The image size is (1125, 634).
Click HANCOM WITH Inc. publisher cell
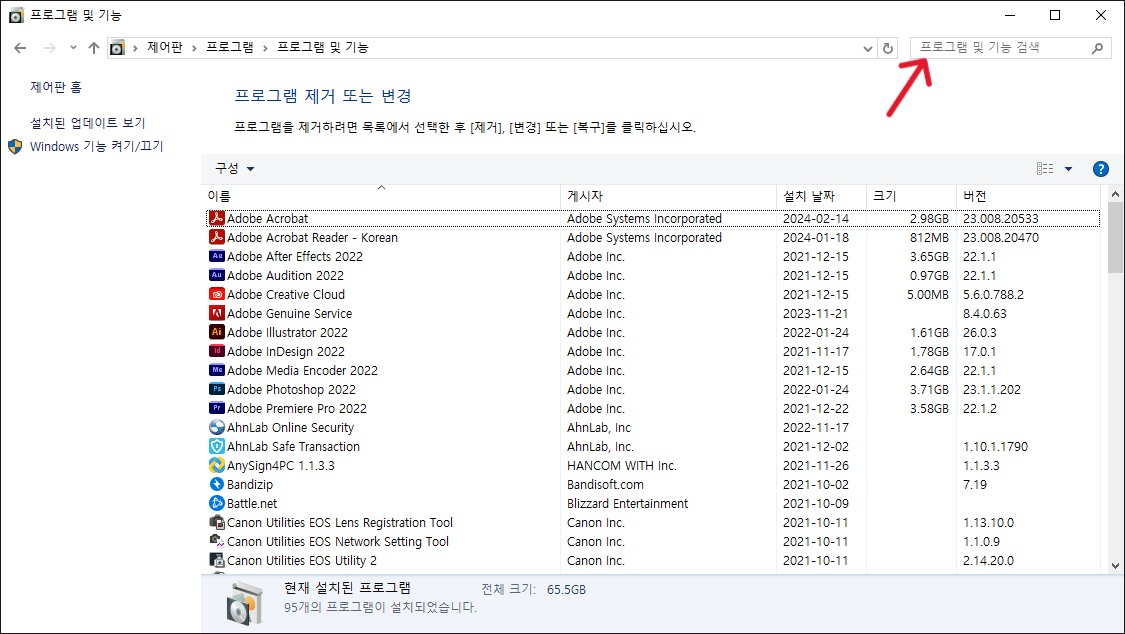[x=621, y=465]
